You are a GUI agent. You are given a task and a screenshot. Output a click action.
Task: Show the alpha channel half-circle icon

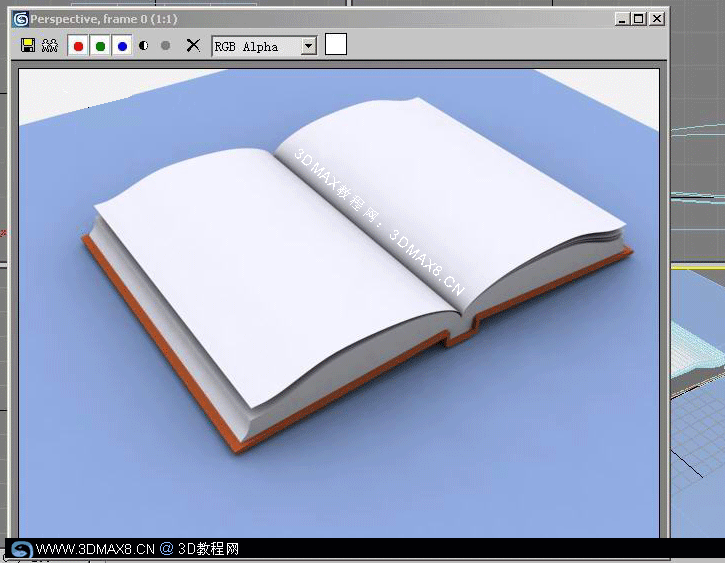coord(144,46)
